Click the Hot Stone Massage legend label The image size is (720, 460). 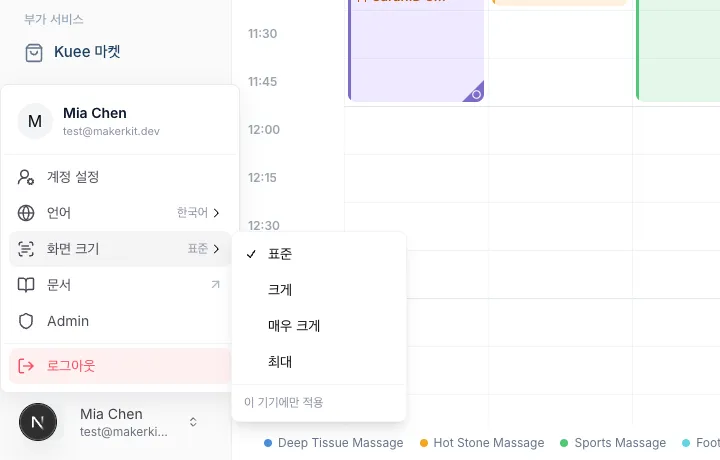(489, 443)
